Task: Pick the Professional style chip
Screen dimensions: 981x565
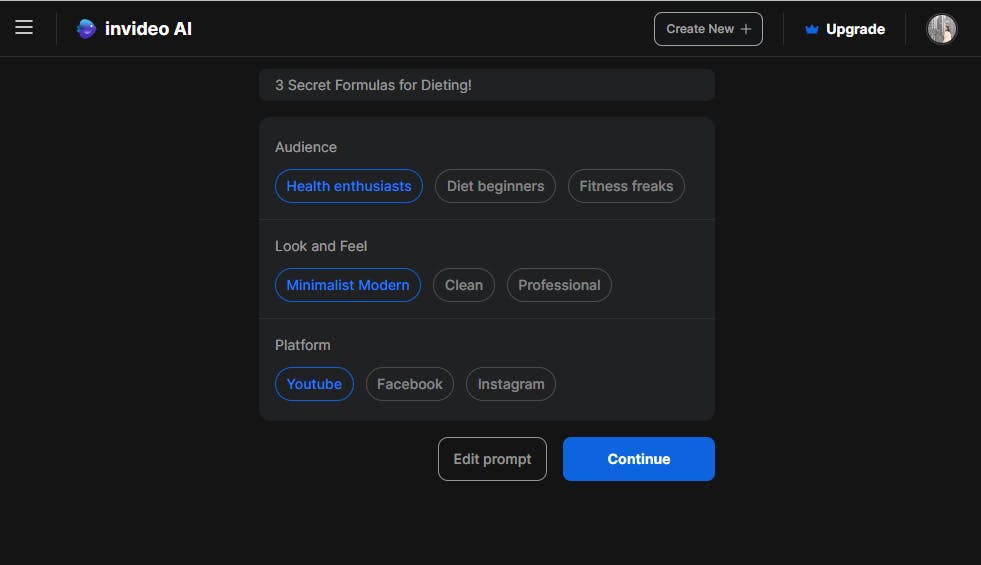Action: point(559,285)
